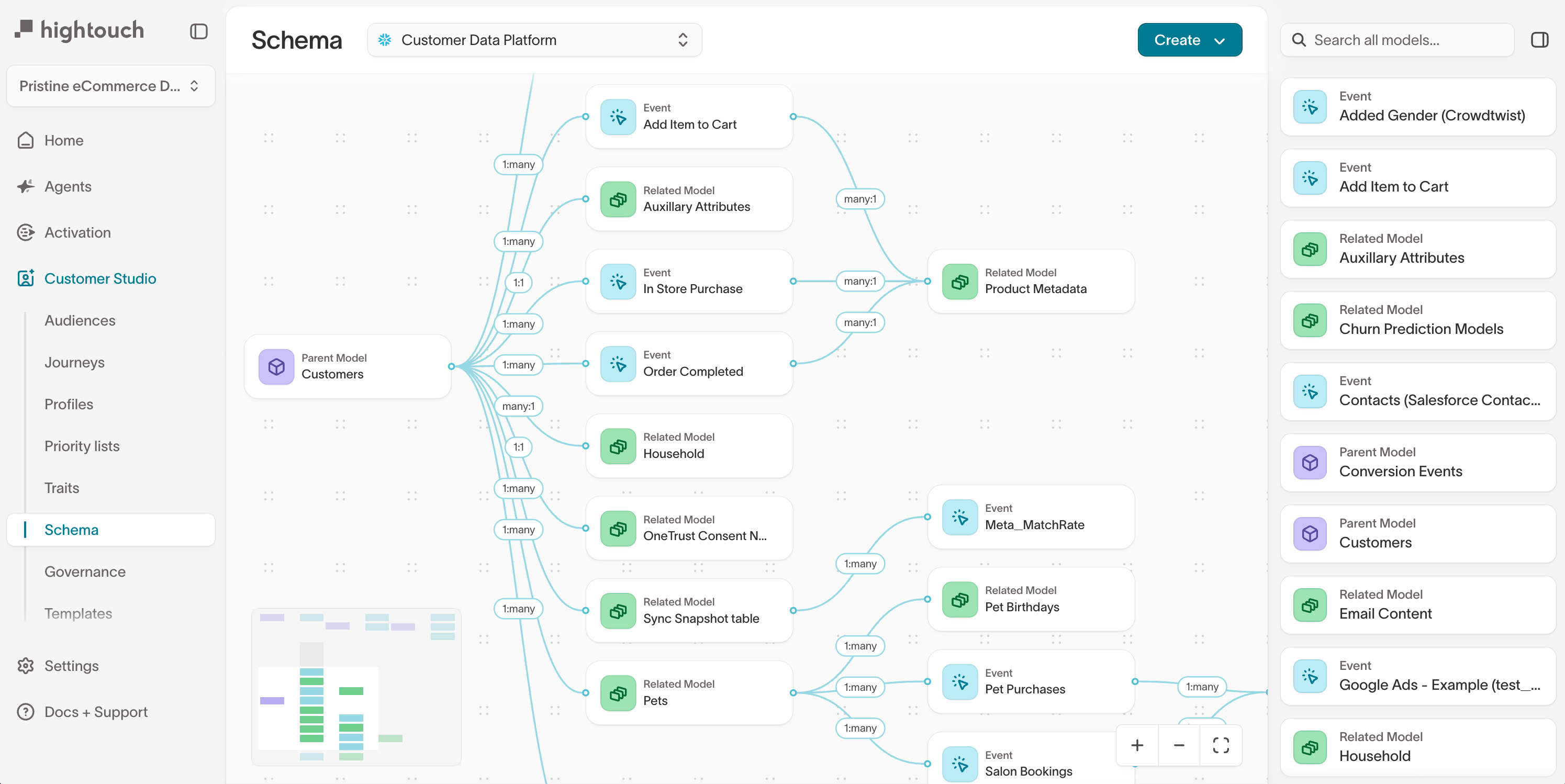Open Templates in the sidebar
This screenshot has width=1565, height=784.
tap(79, 614)
